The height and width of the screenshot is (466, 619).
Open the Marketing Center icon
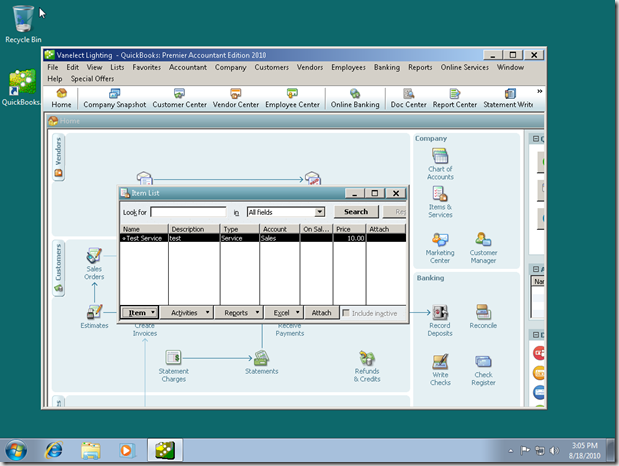(x=440, y=248)
